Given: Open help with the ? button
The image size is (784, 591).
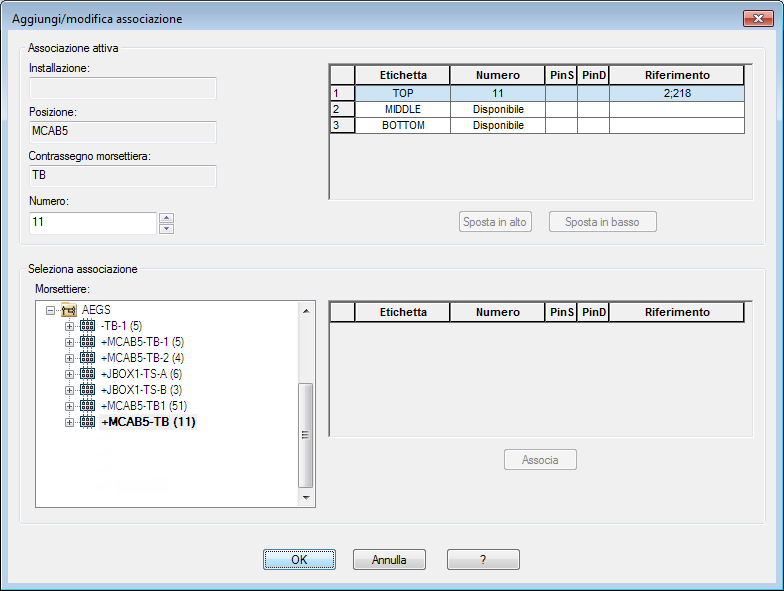Looking at the screenshot, I should (x=483, y=560).
